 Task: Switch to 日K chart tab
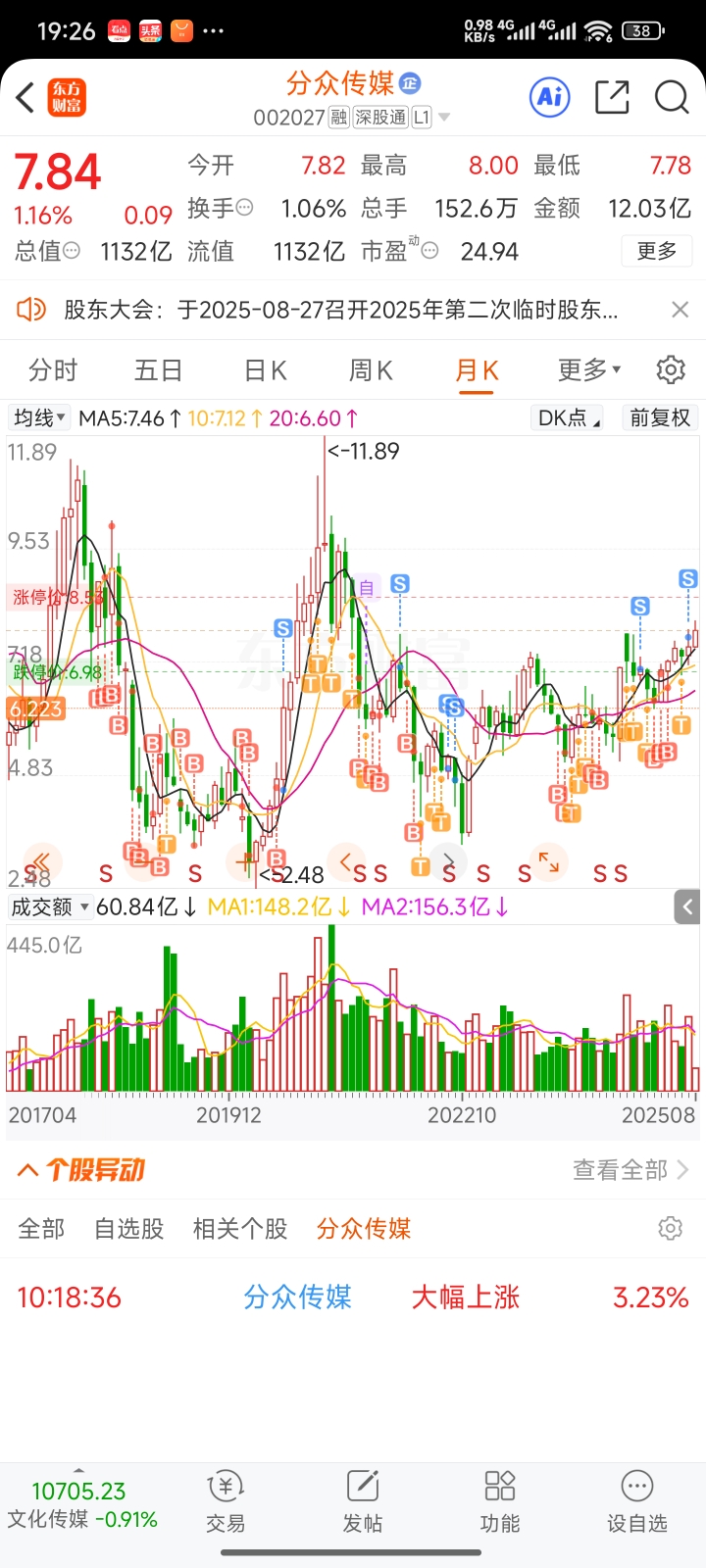[265, 370]
